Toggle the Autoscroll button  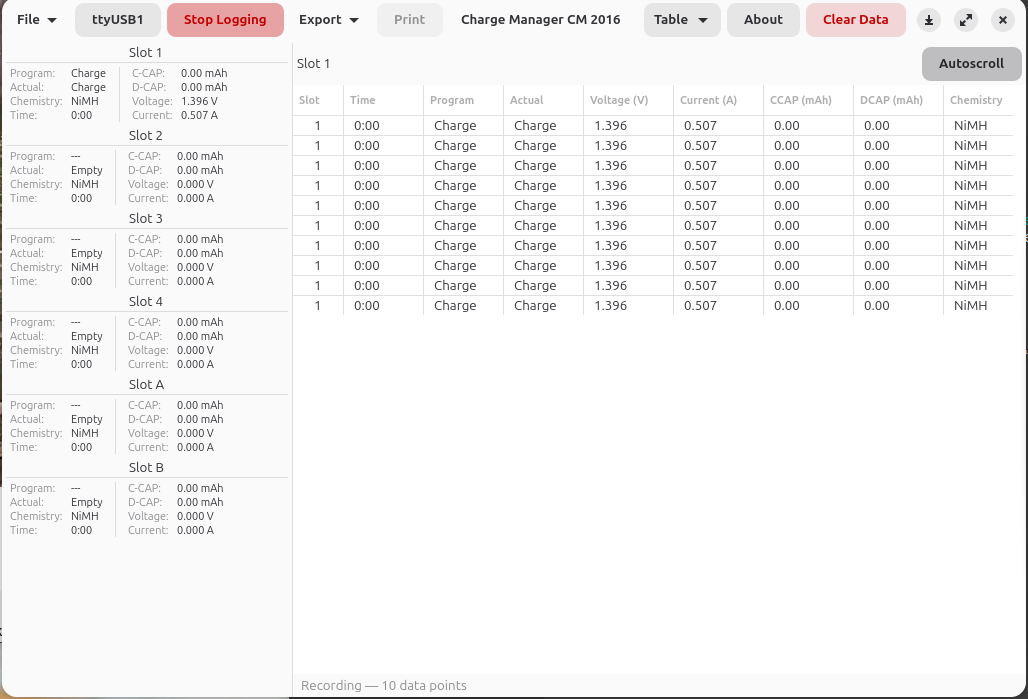970,63
